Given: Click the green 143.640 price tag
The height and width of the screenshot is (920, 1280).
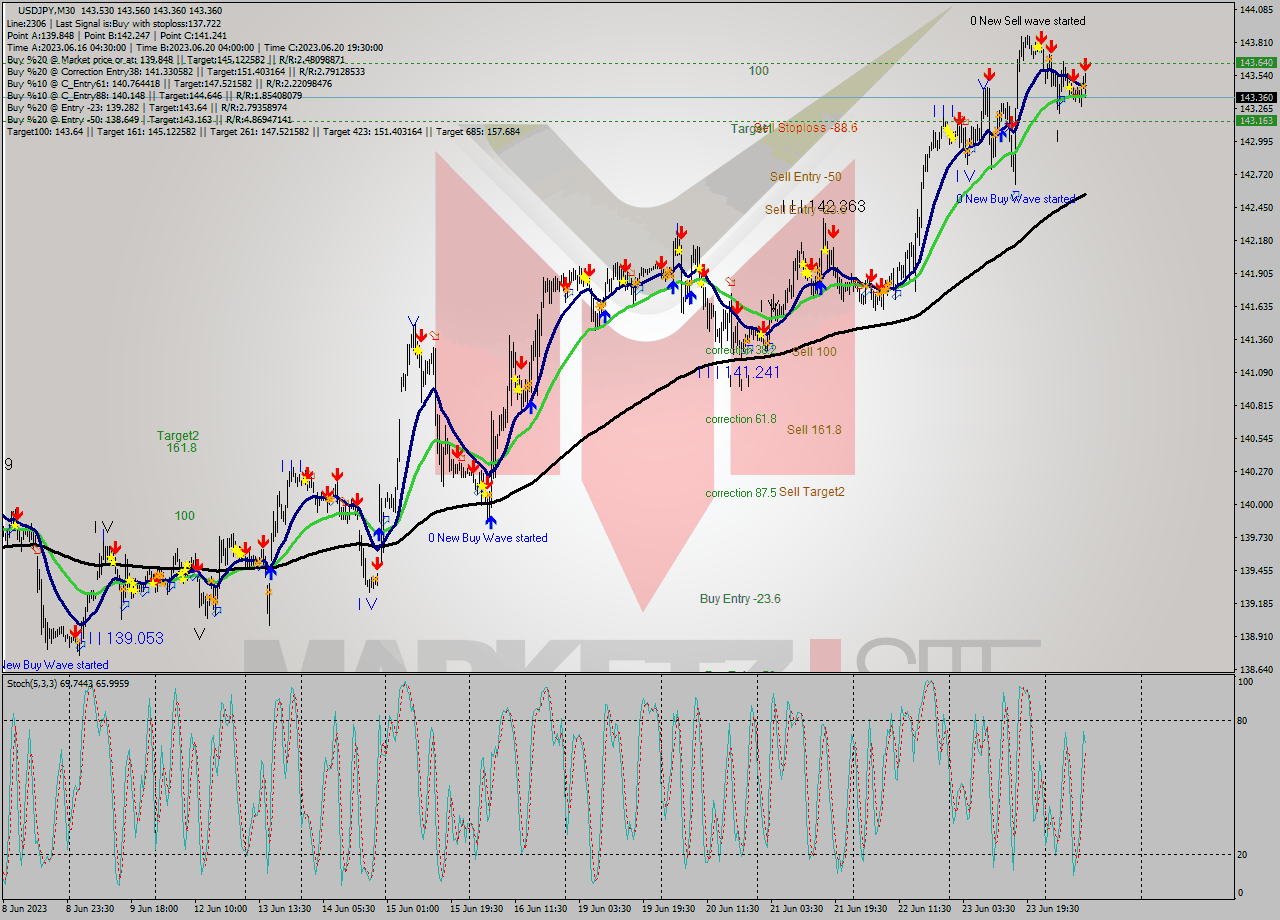Looking at the screenshot, I should [1256, 62].
